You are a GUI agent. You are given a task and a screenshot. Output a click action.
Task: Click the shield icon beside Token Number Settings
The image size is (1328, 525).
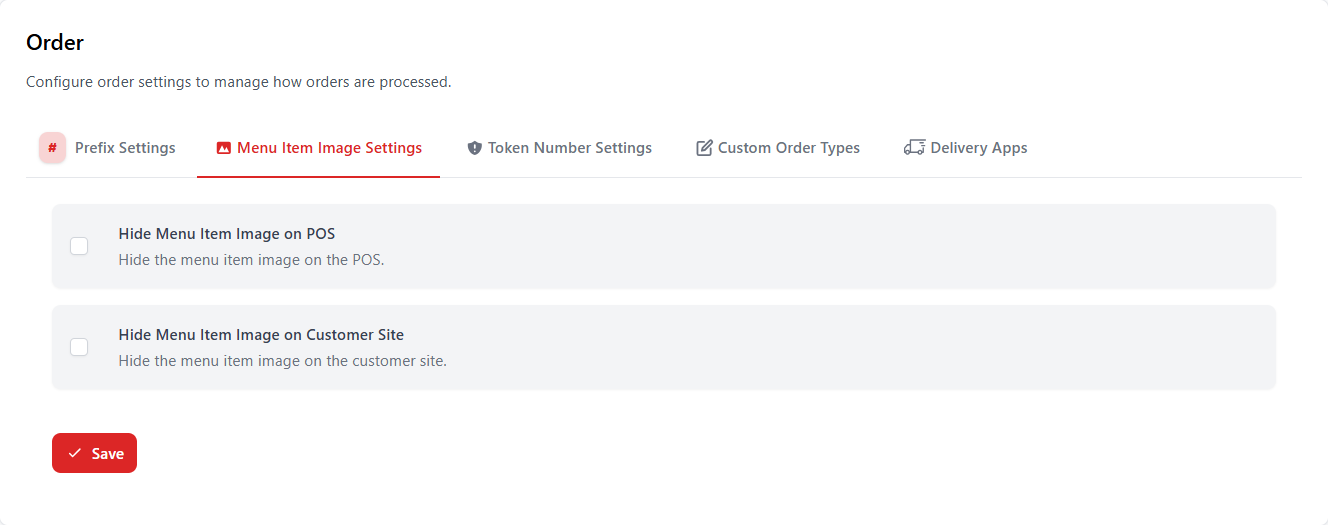[474, 148]
